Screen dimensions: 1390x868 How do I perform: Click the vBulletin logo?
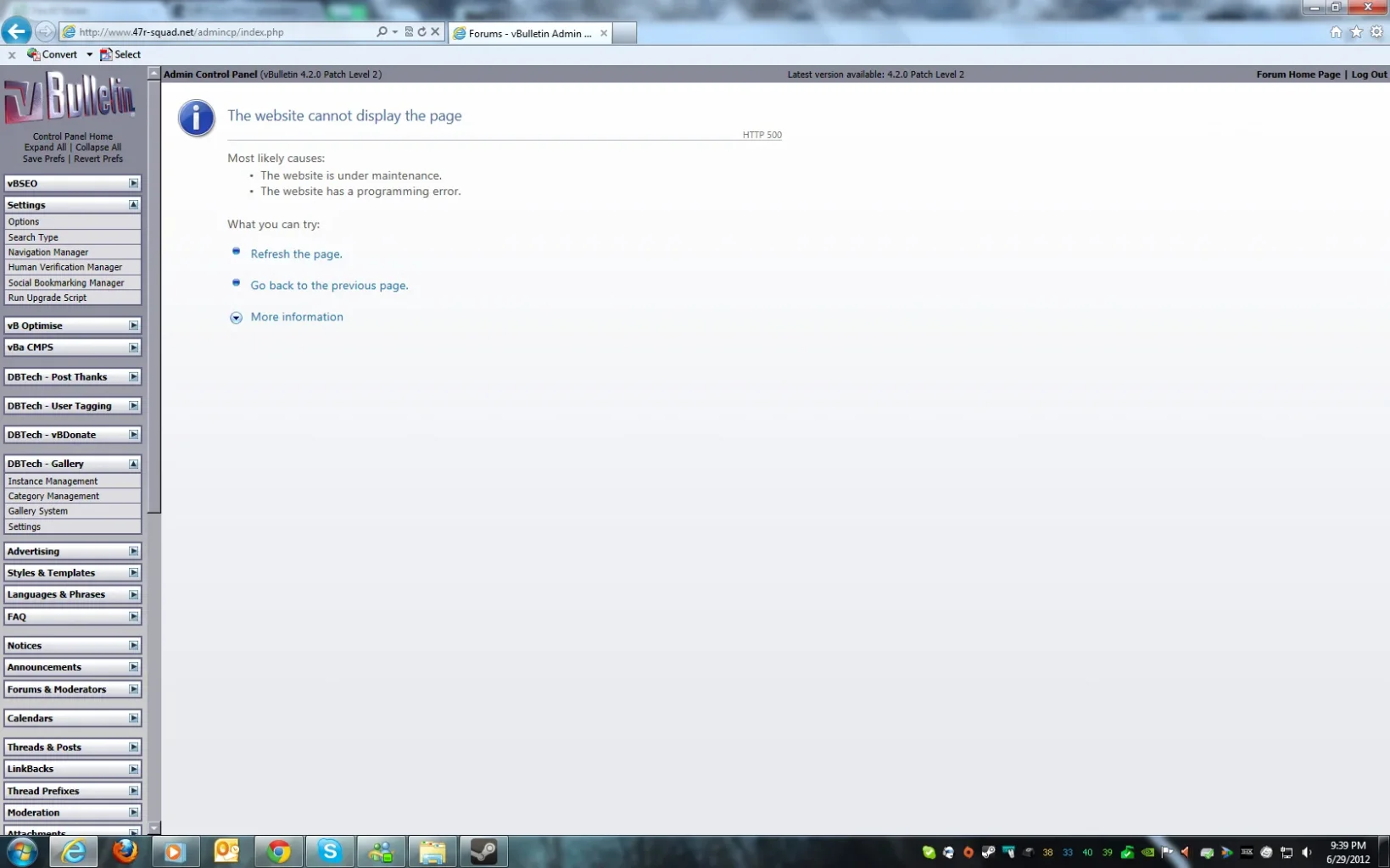tap(70, 97)
